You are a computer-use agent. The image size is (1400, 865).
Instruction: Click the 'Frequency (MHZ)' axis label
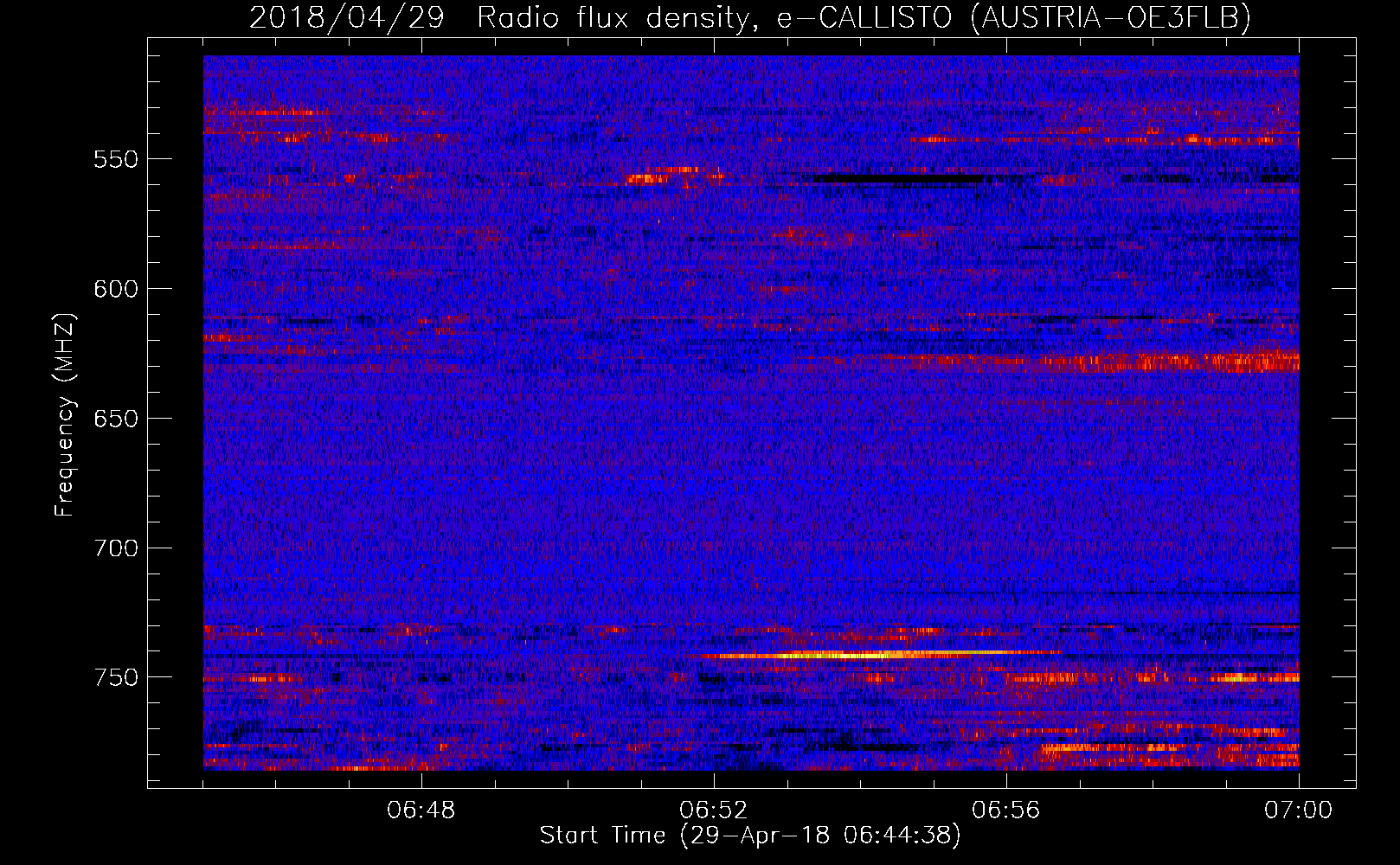tap(66, 415)
